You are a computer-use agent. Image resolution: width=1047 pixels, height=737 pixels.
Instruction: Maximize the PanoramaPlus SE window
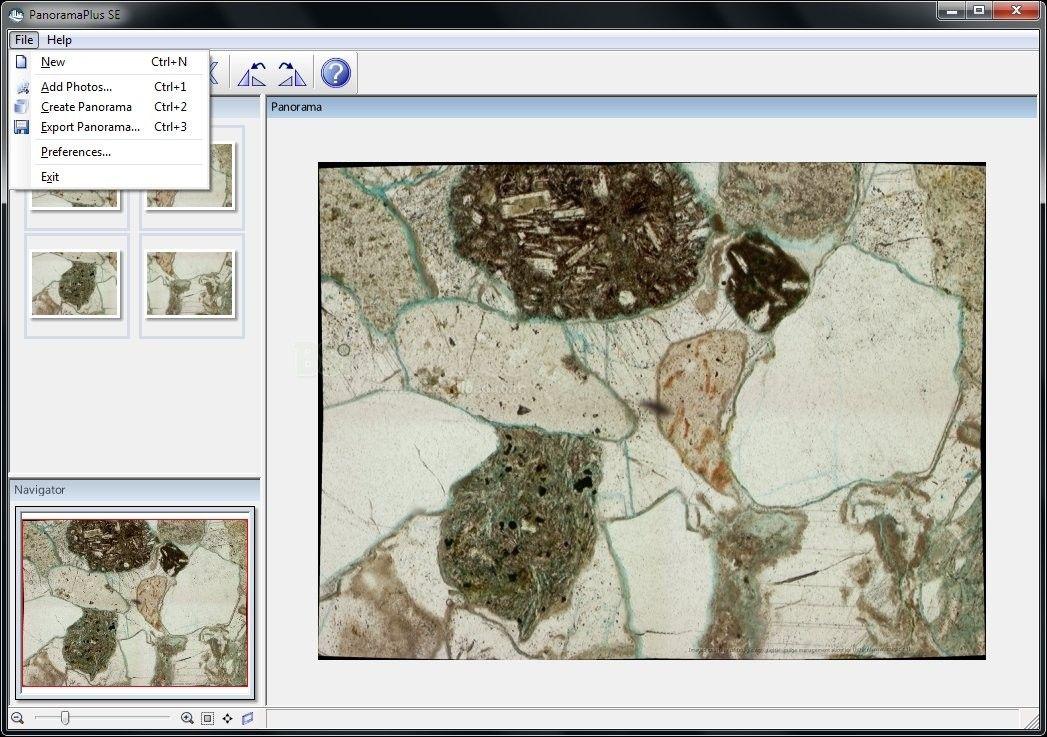(979, 11)
